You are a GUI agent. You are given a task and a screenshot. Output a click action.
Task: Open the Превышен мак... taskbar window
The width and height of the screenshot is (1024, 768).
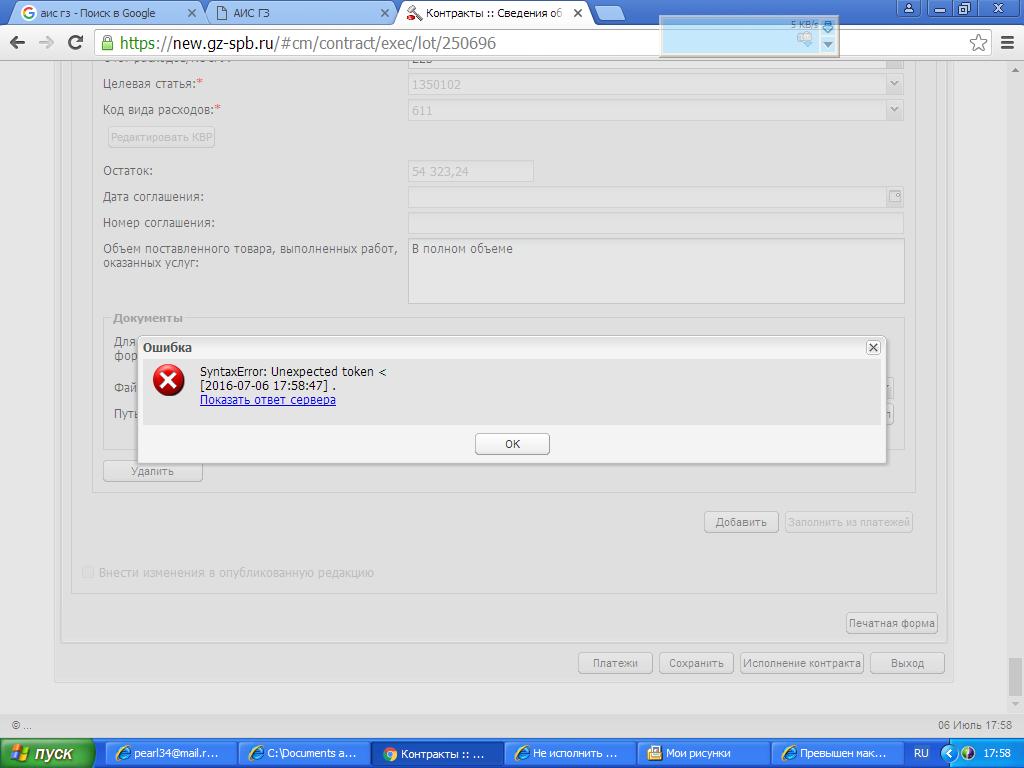[837, 754]
